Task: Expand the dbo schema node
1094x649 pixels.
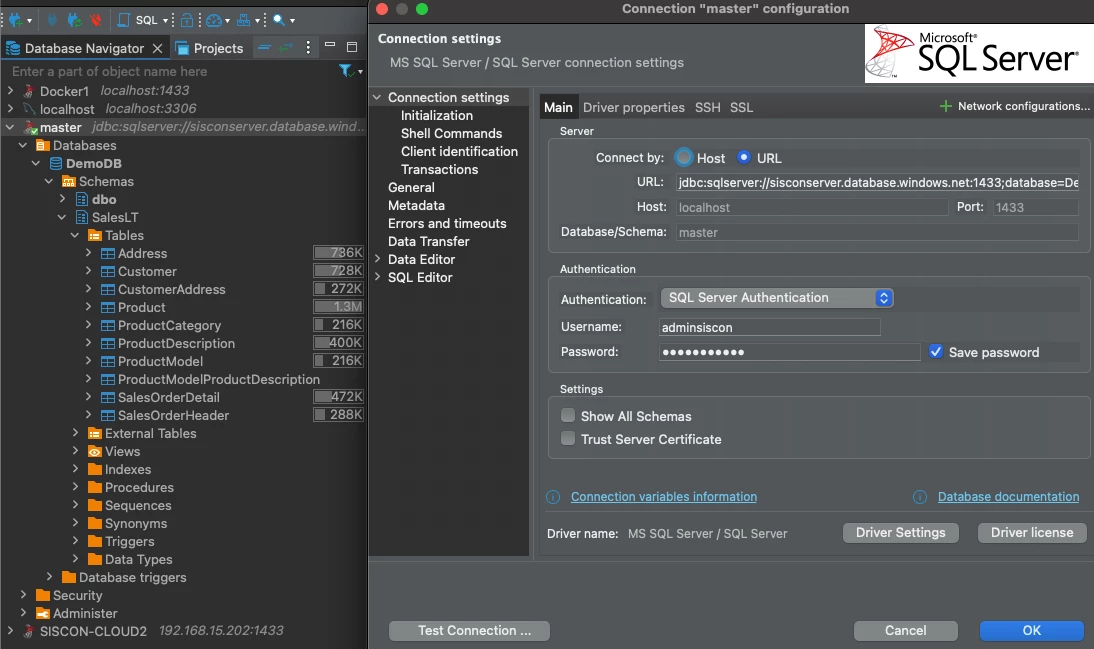Action: (63, 199)
